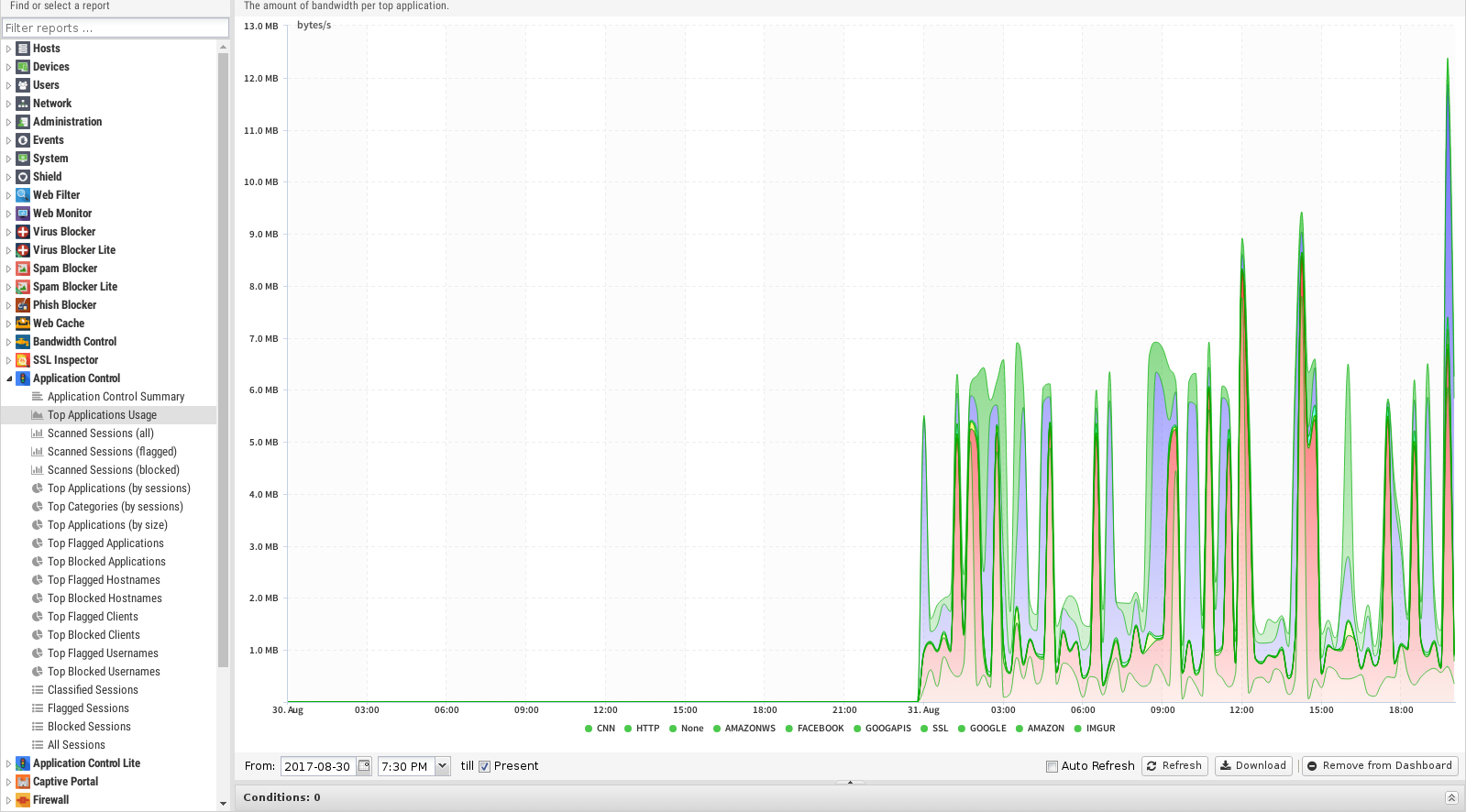Image resolution: width=1466 pixels, height=812 pixels.
Task: Expand the Hosts tree node
Action: [8, 49]
